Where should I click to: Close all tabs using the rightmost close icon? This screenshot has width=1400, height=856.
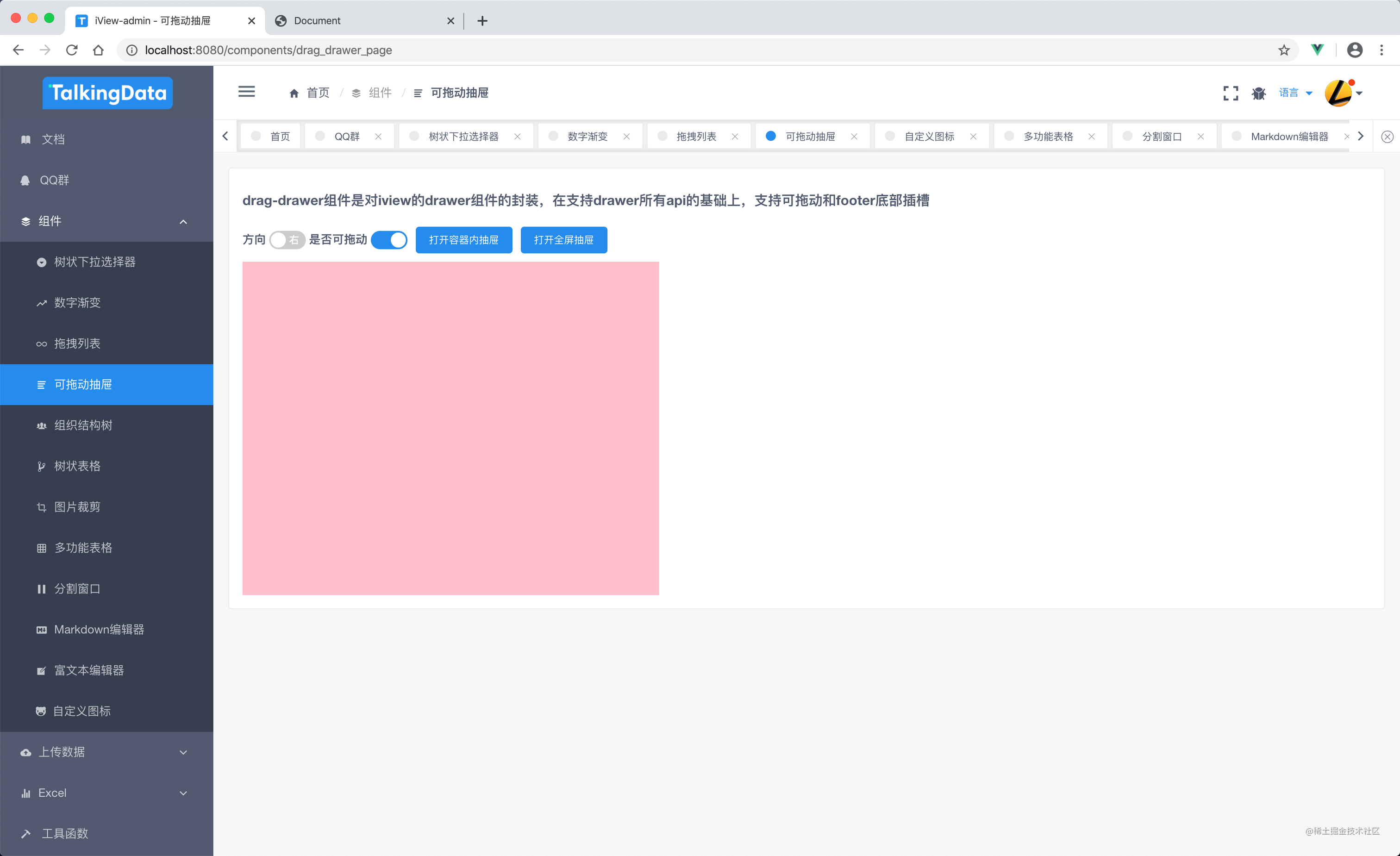[1387, 136]
